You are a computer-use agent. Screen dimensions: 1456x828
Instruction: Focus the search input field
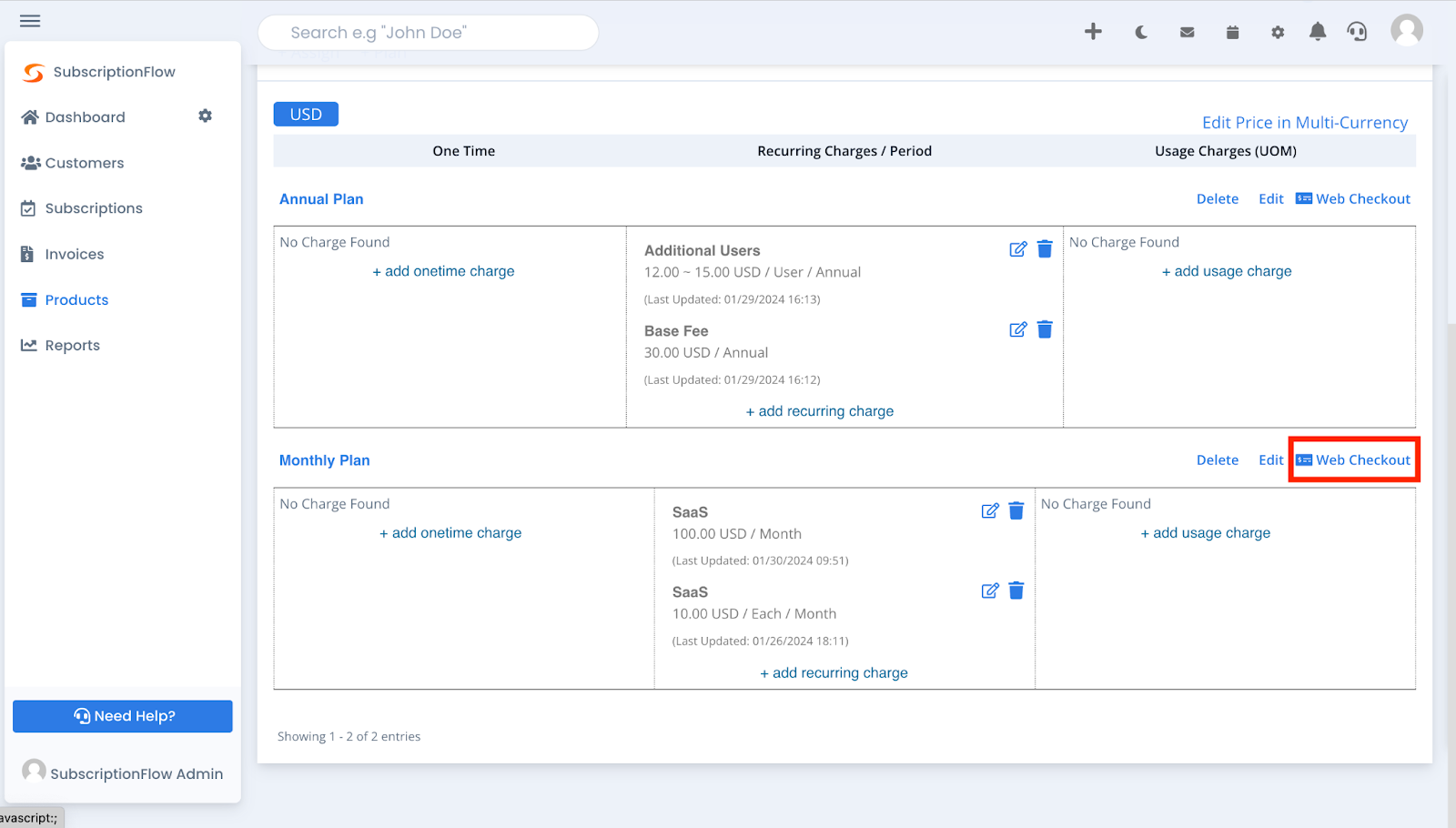click(x=428, y=33)
